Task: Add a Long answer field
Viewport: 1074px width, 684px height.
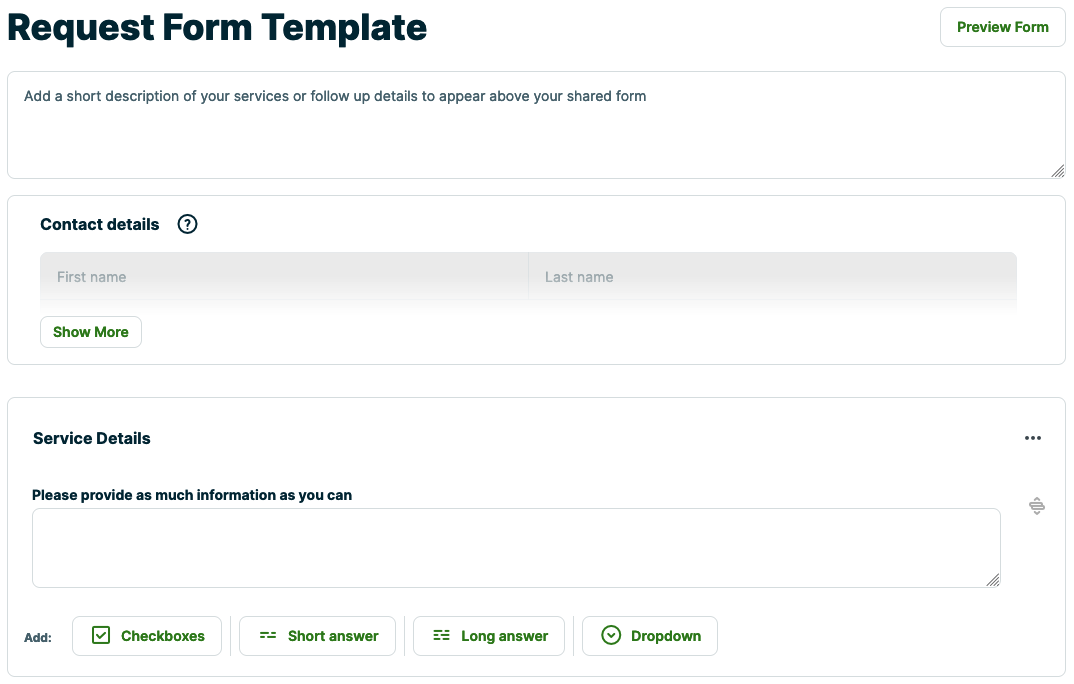Action: 489,635
